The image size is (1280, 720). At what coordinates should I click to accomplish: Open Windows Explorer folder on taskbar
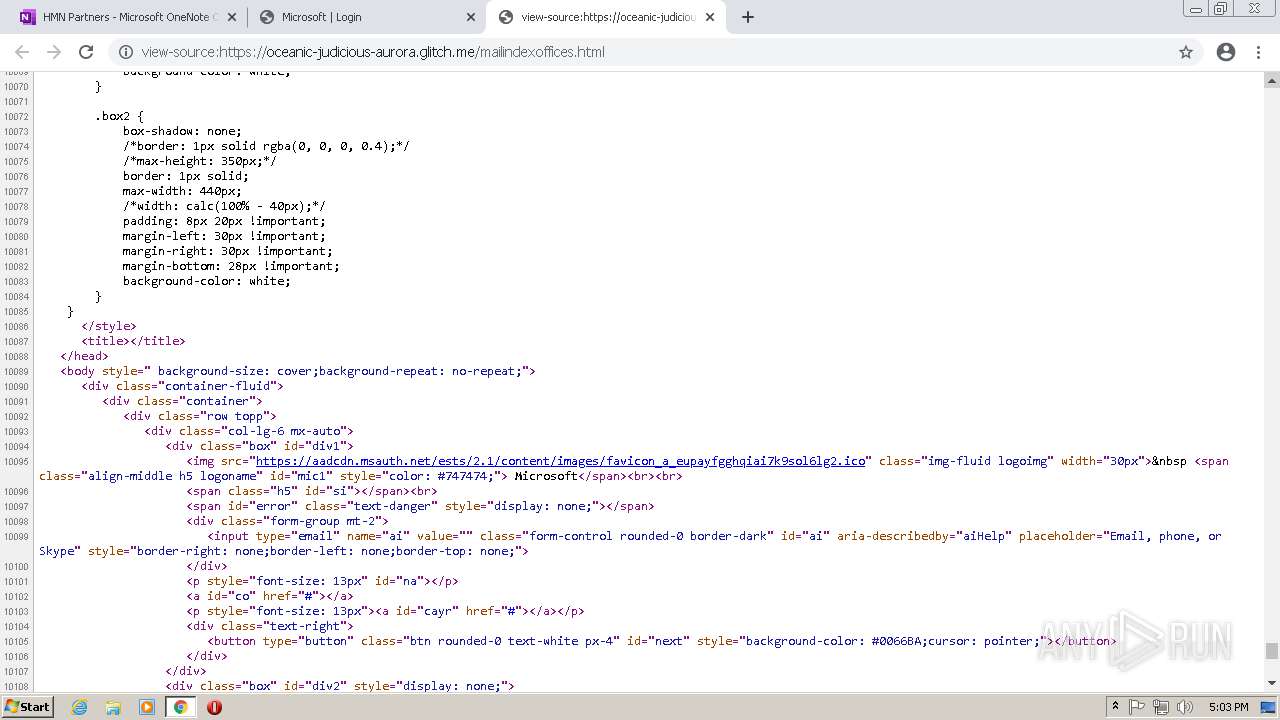[113, 707]
